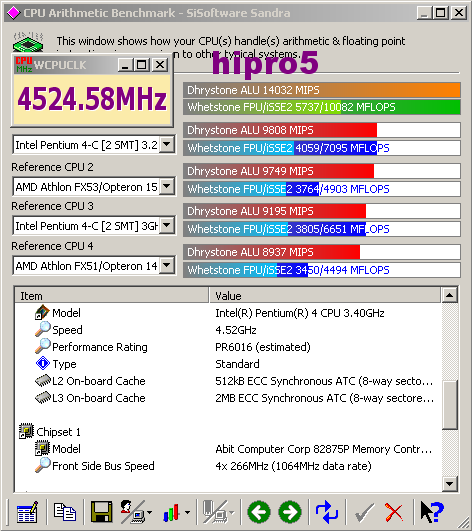Click the floppy disk save icon

[101, 512]
